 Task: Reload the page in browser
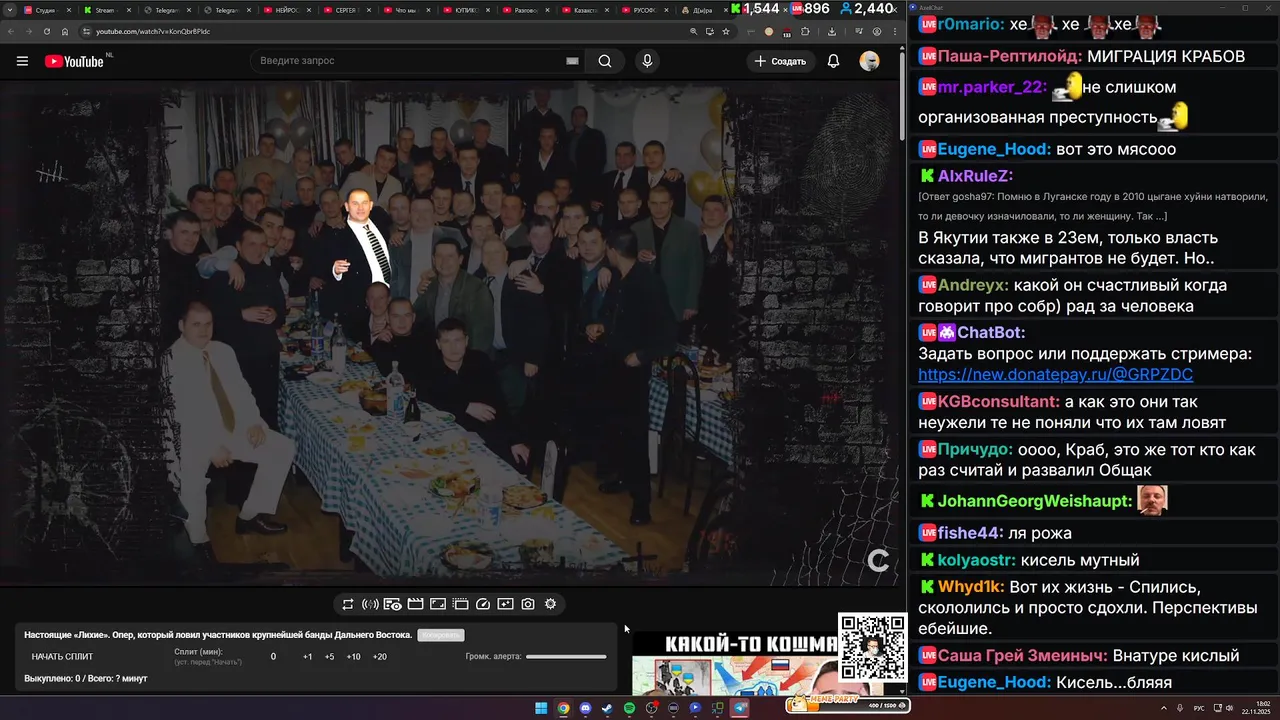click(46, 31)
